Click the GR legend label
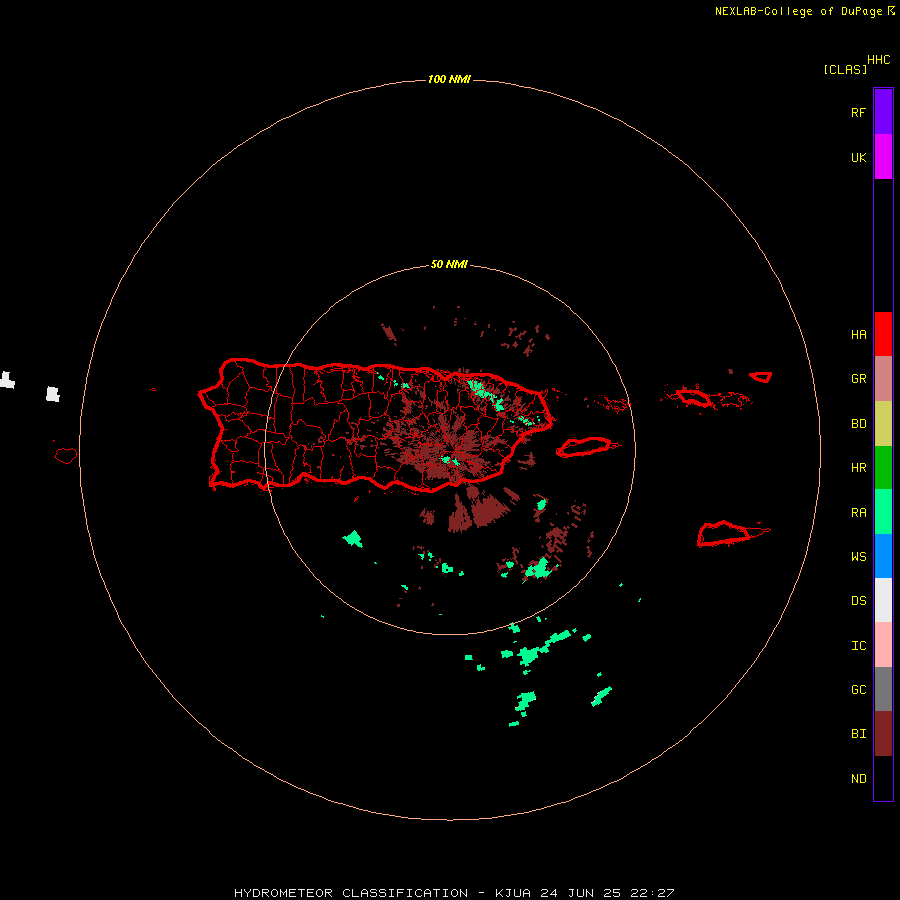This screenshot has height=900, width=900. coord(859,379)
